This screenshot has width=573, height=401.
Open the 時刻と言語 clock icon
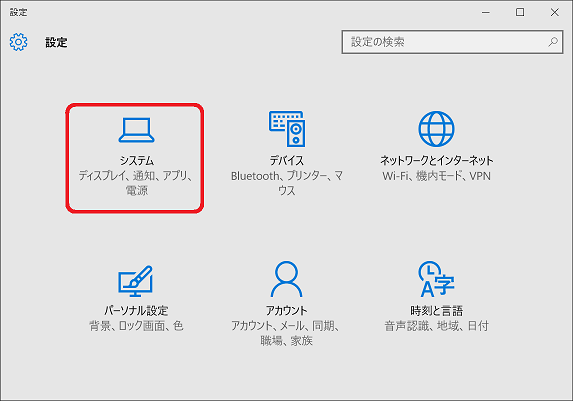[436, 279]
